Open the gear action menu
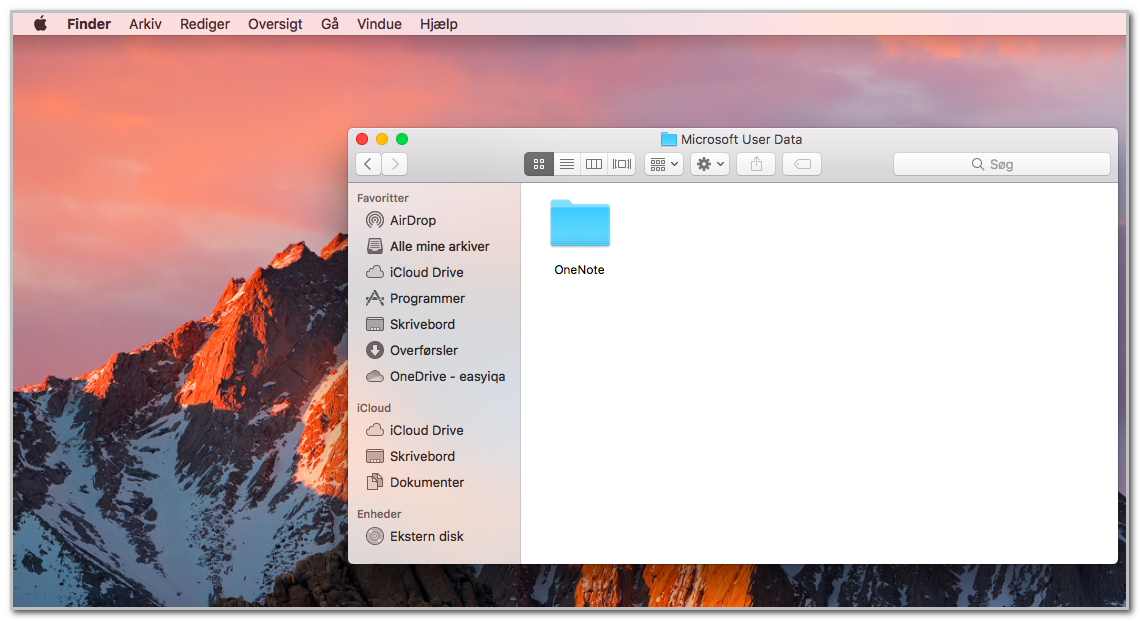Image resolution: width=1140 pixels, height=621 pixels. 710,164
